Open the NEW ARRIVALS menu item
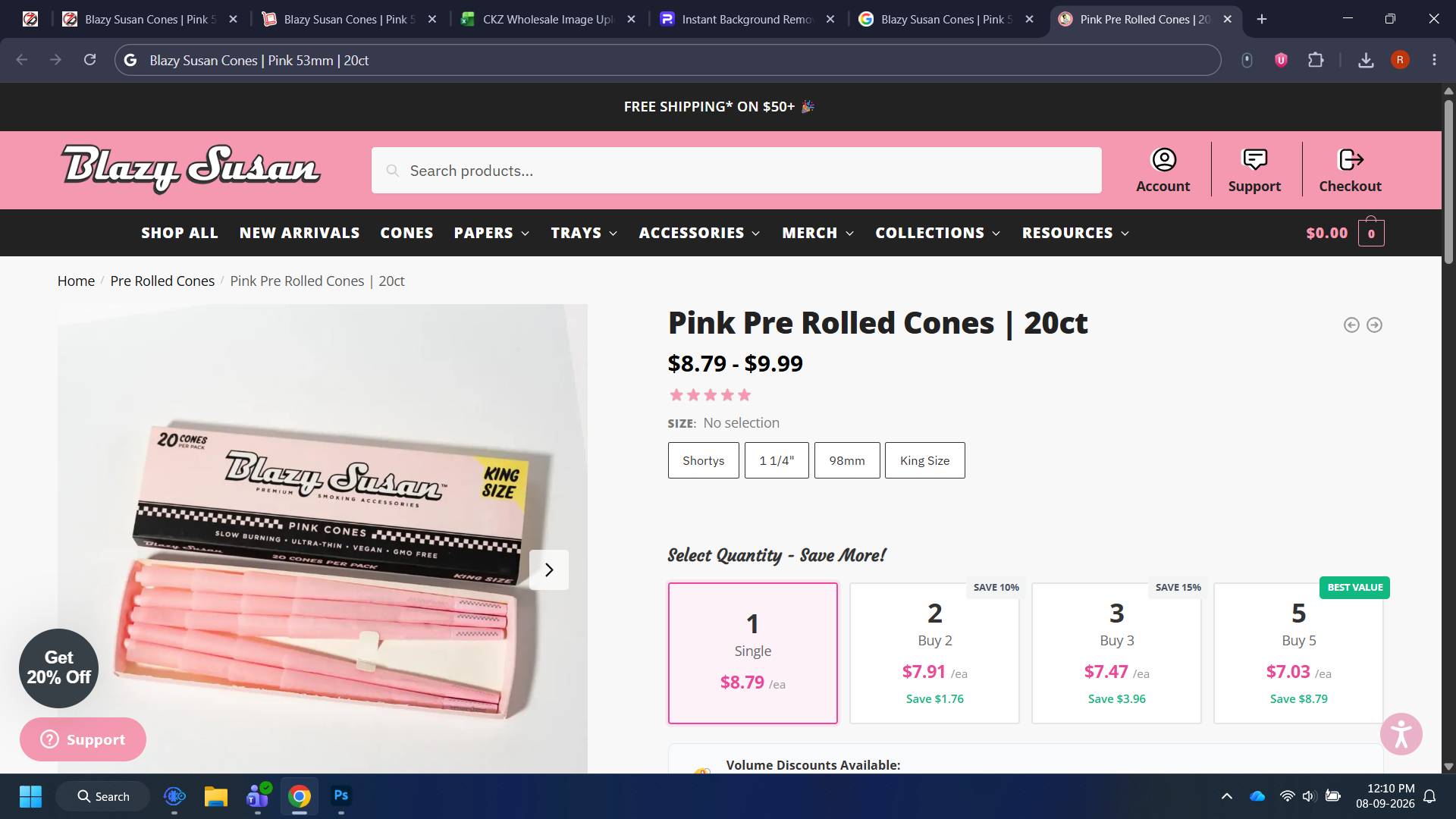 (x=300, y=233)
